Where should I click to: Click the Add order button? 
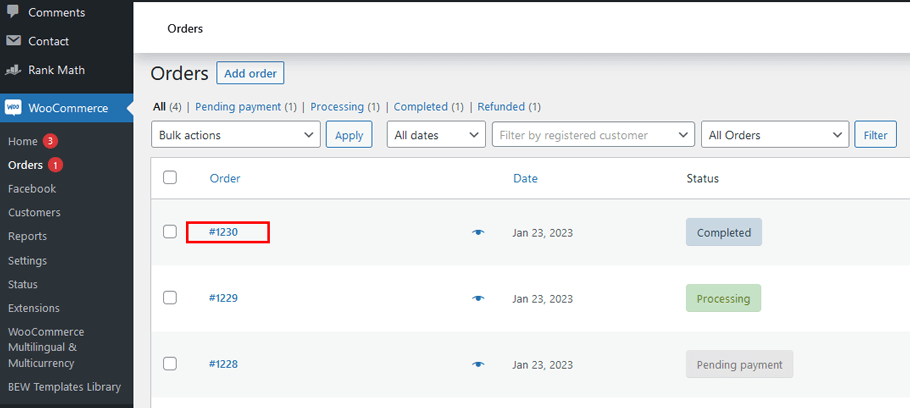250,73
